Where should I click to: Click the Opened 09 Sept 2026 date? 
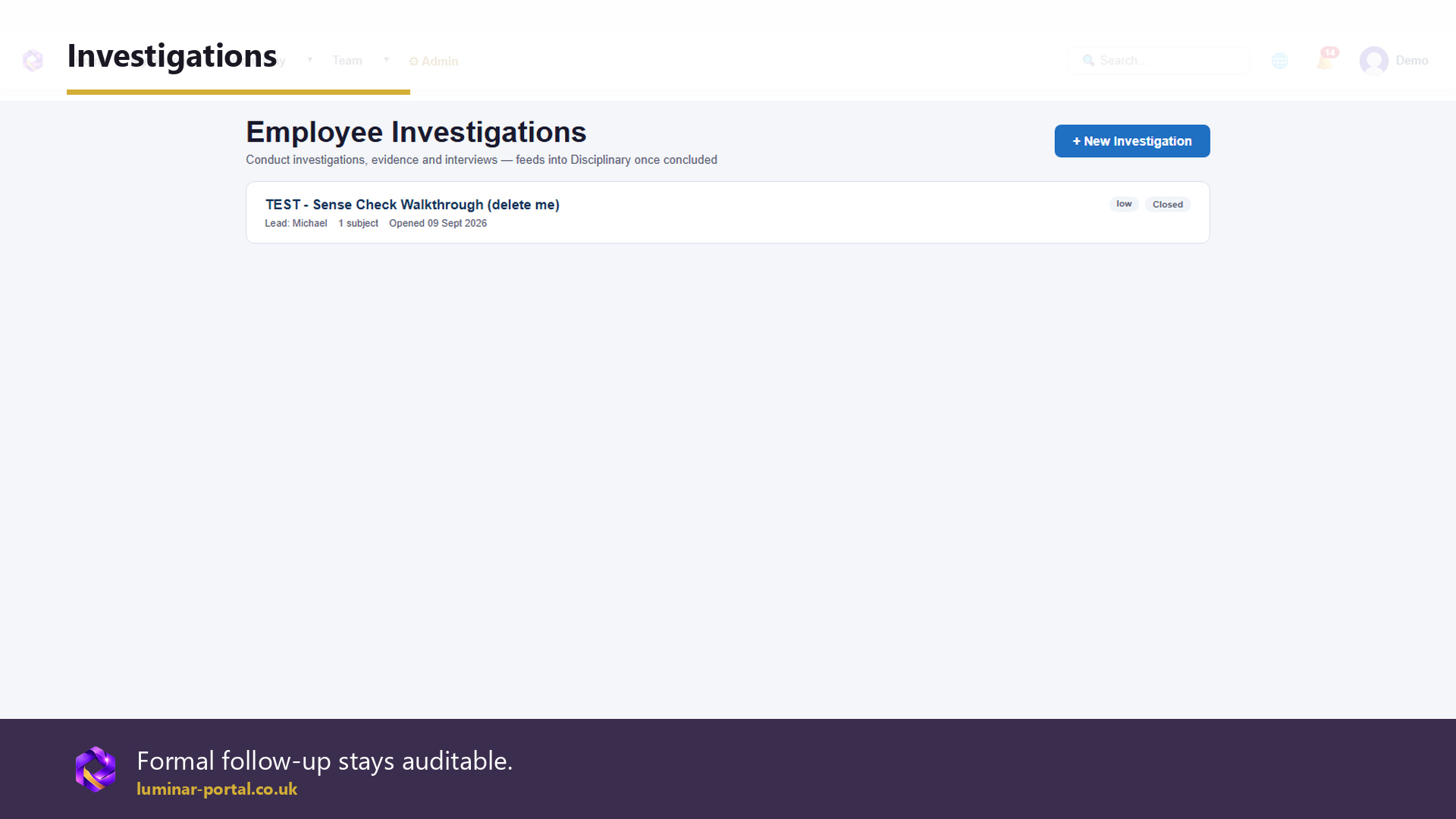(438, 224)
